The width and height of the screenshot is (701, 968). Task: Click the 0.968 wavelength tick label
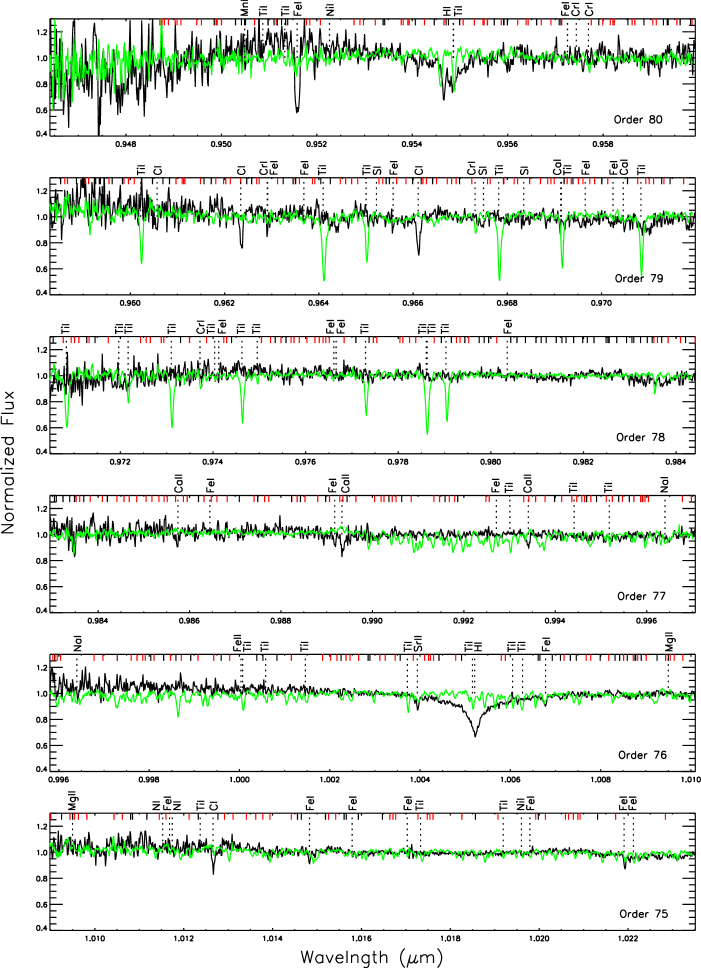click(507, 303)
